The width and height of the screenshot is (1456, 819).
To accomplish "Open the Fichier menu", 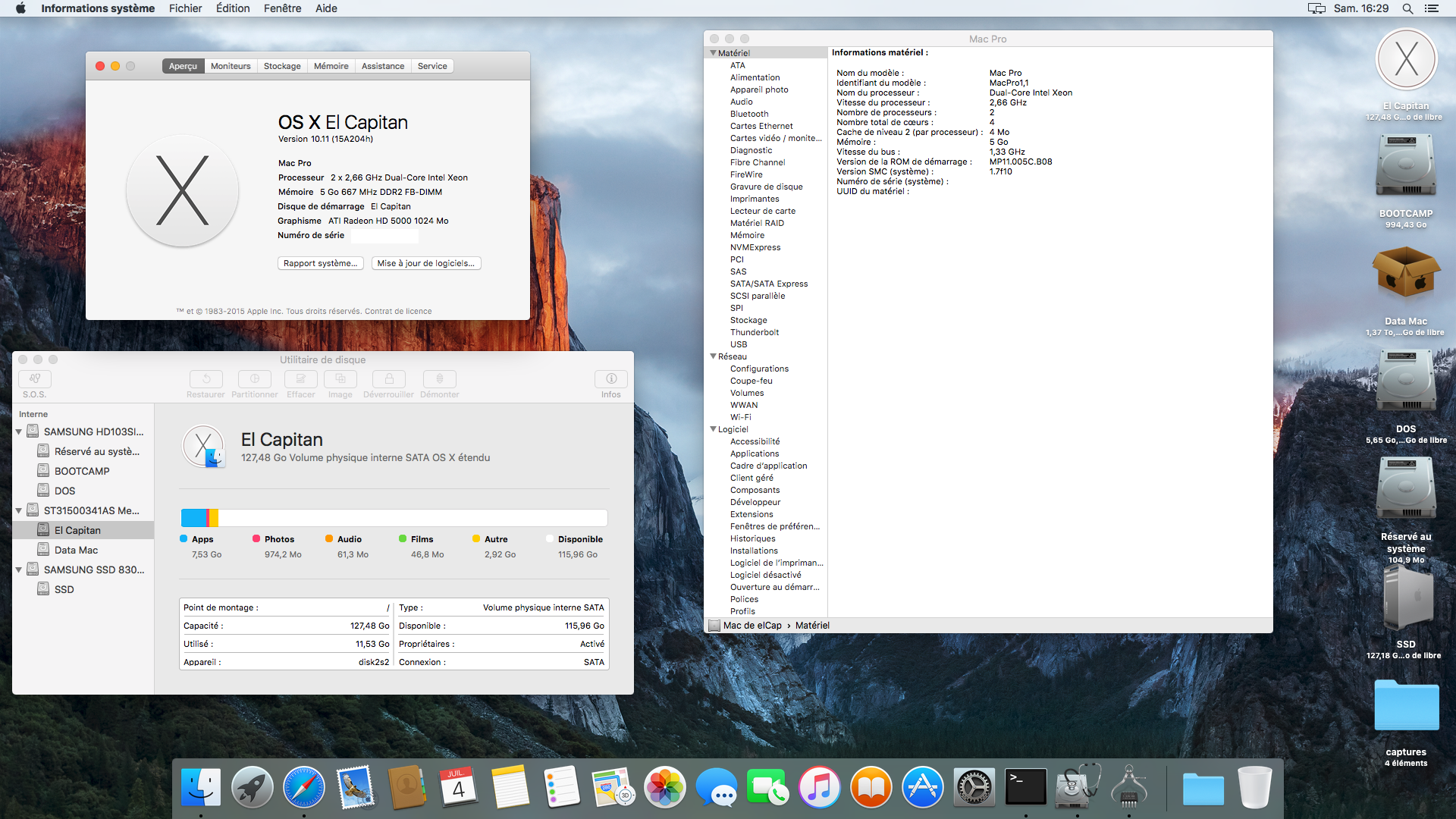I will pyautogui.click(x=185, y=8).
